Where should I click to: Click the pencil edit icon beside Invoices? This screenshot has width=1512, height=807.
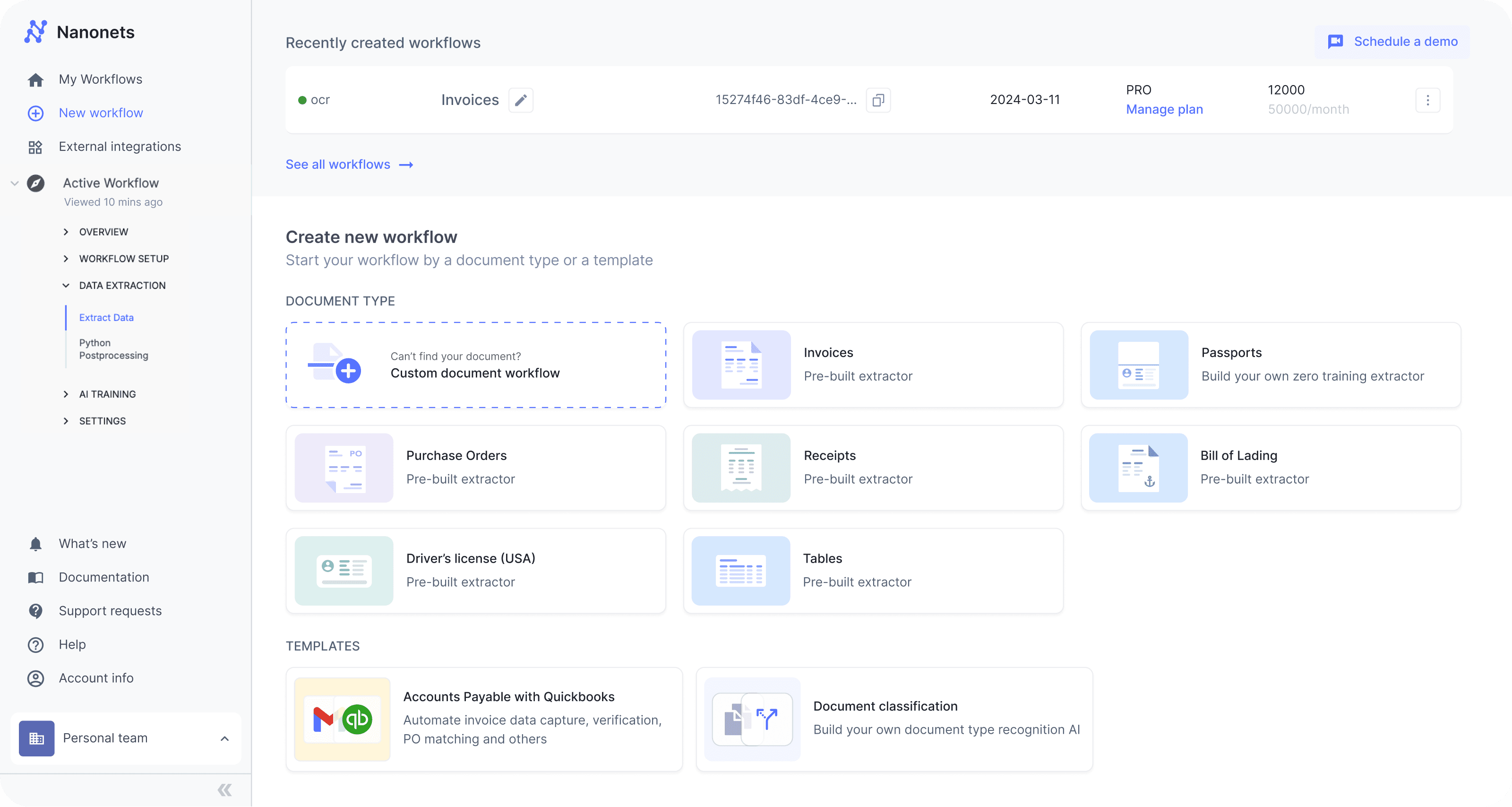tap(520, 100)
